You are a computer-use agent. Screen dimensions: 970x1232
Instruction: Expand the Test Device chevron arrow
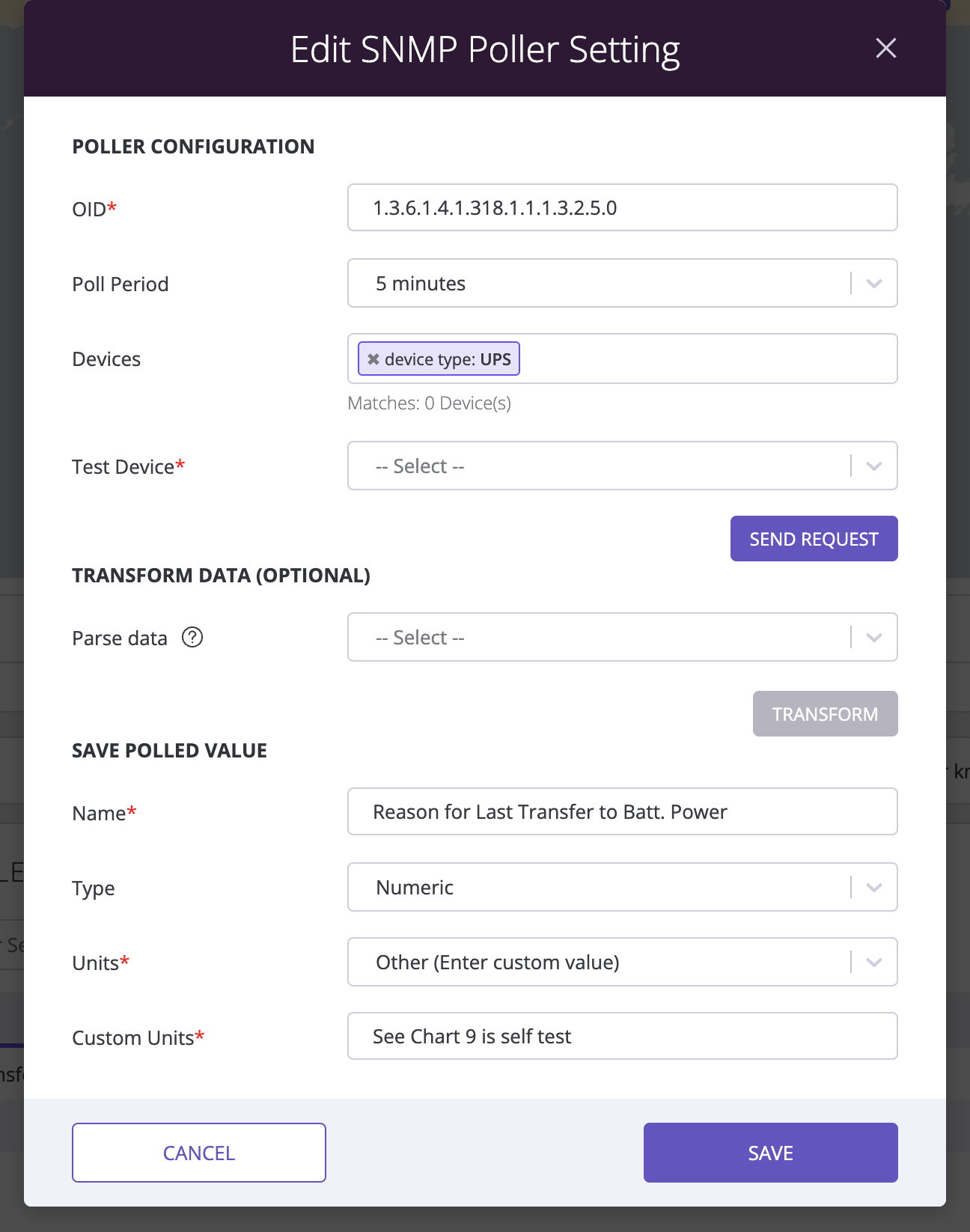873,466
